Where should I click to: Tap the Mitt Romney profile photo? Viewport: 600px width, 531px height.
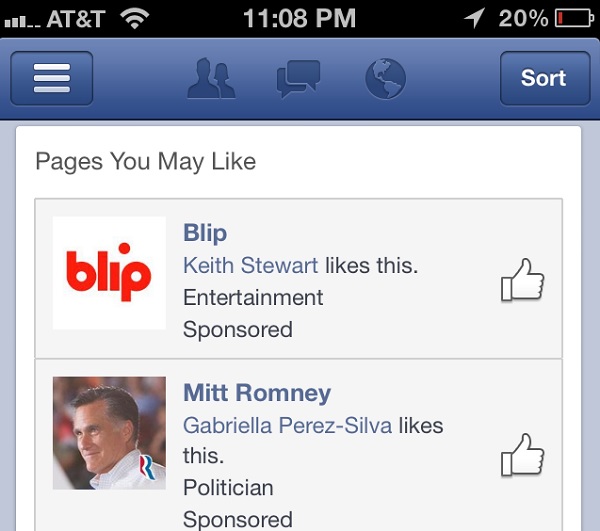[x=109, y=433]
